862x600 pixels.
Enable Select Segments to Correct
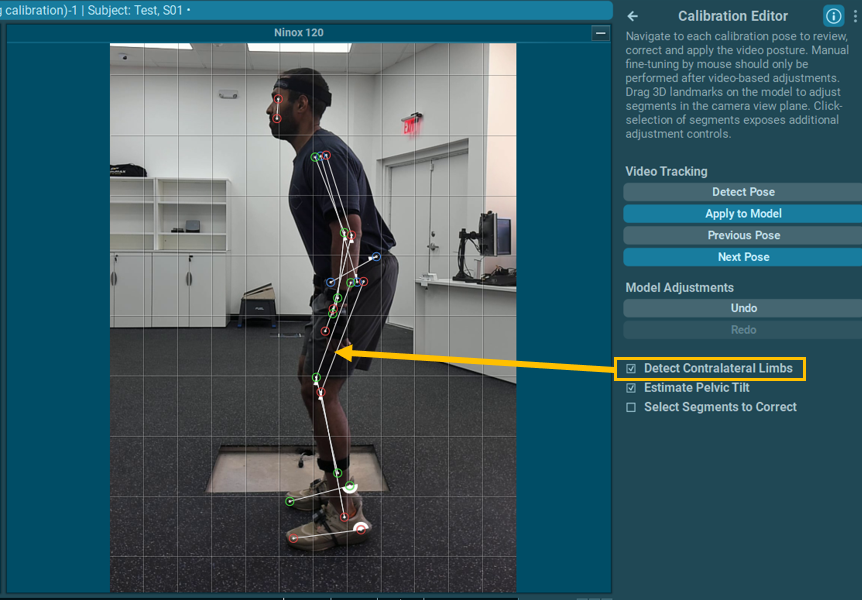[x=631, y=408]
